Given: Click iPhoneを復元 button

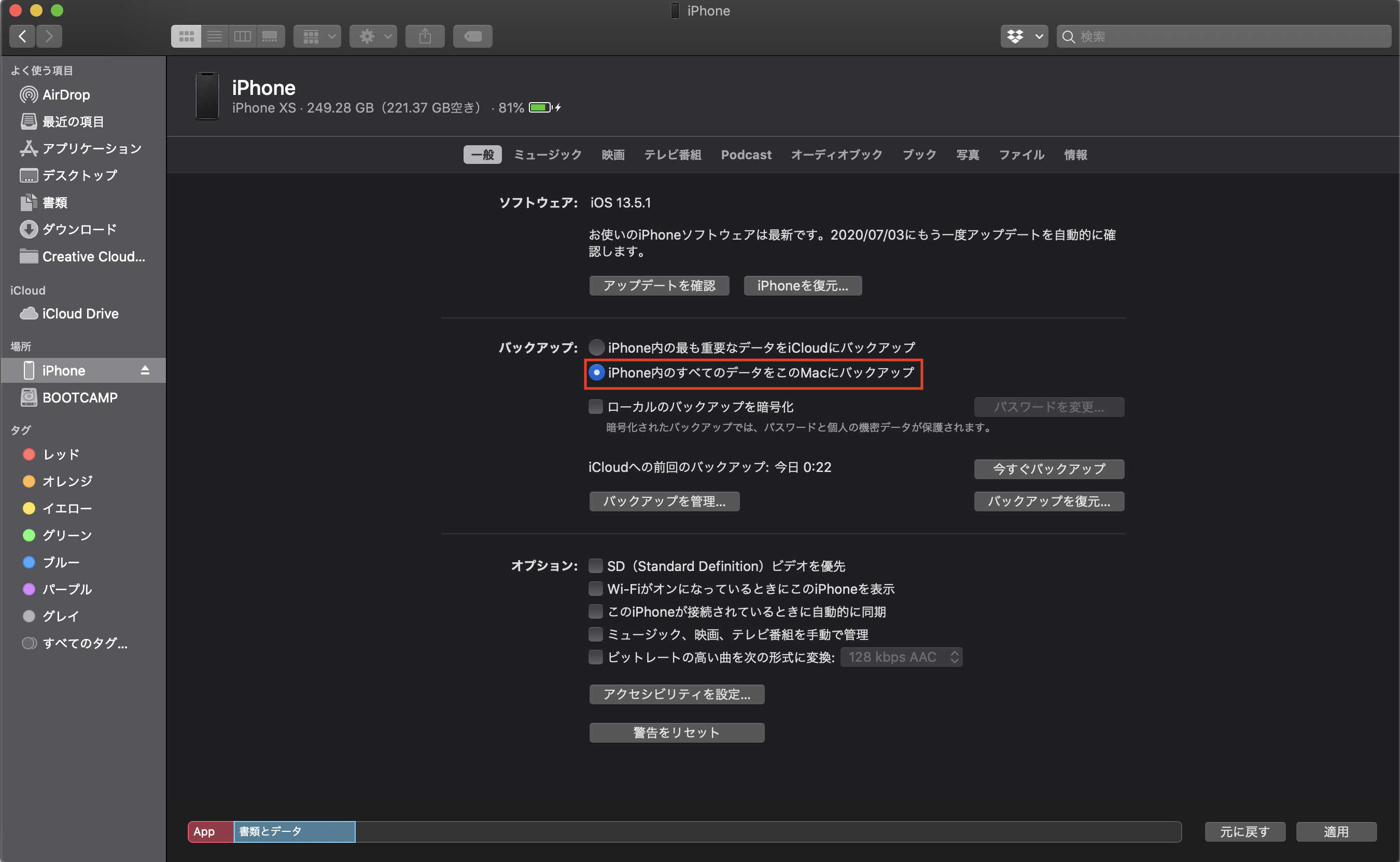Looking at the screenshot, I should (803, 286).
